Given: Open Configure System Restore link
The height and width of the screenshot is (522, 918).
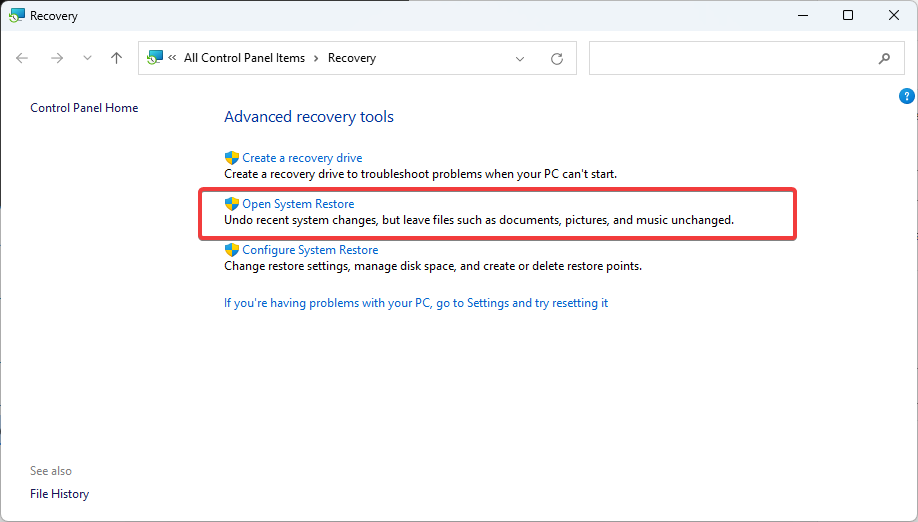Looking at the screenshot, I should click(310, 250).
